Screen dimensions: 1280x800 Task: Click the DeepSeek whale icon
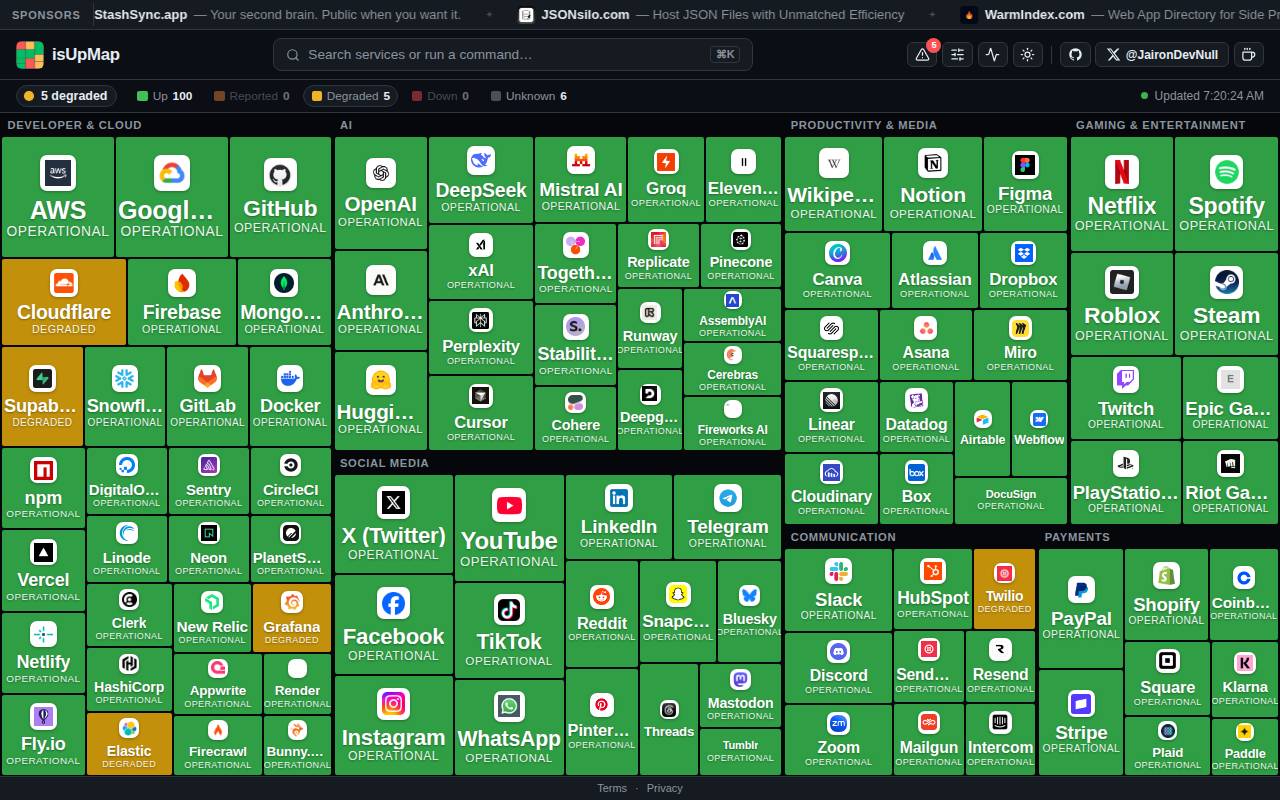481,160
